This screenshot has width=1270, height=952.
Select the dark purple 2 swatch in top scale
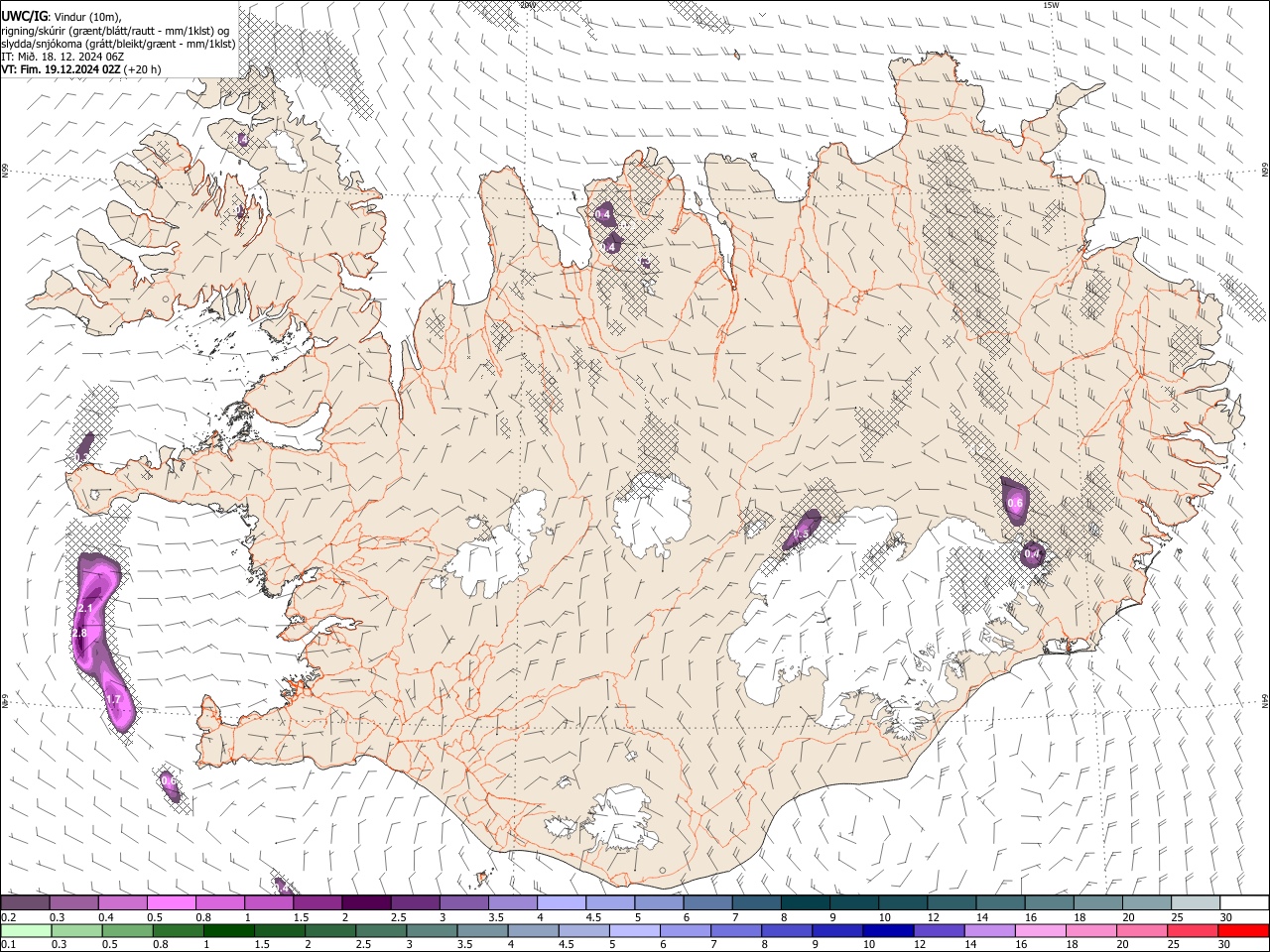[x=365, y=902]
